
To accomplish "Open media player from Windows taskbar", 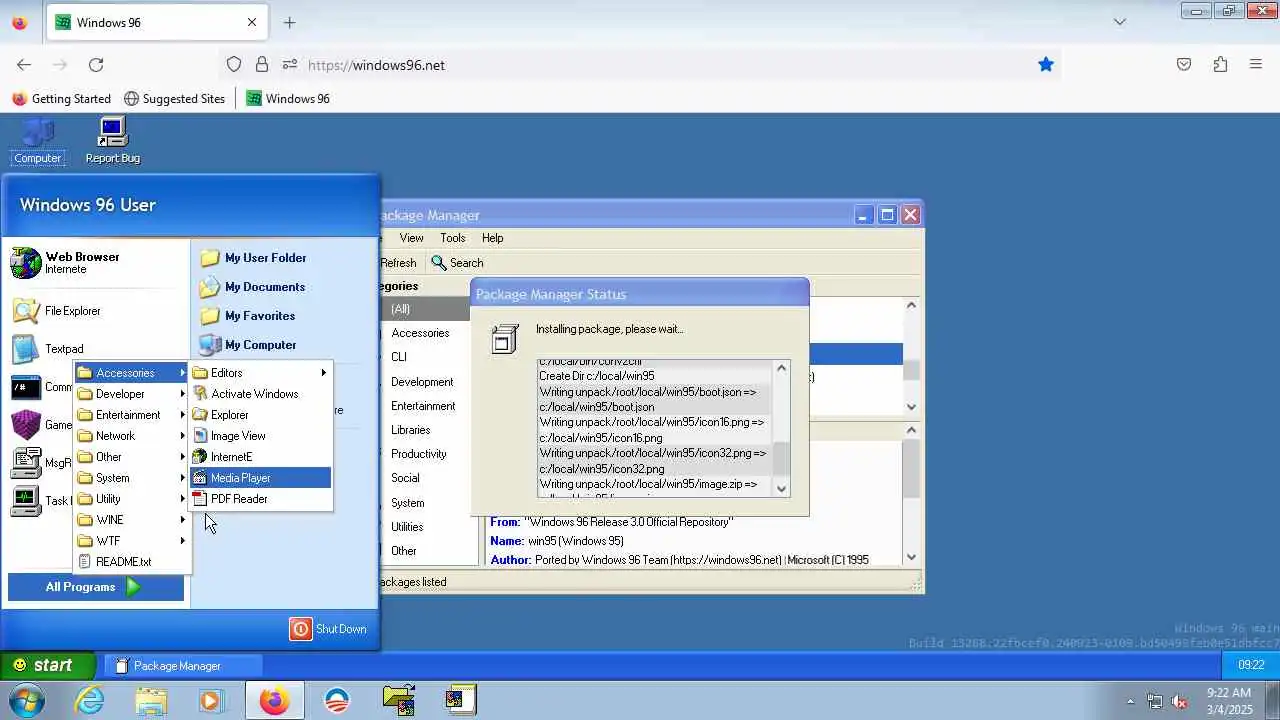I will (x=211, y=700).
